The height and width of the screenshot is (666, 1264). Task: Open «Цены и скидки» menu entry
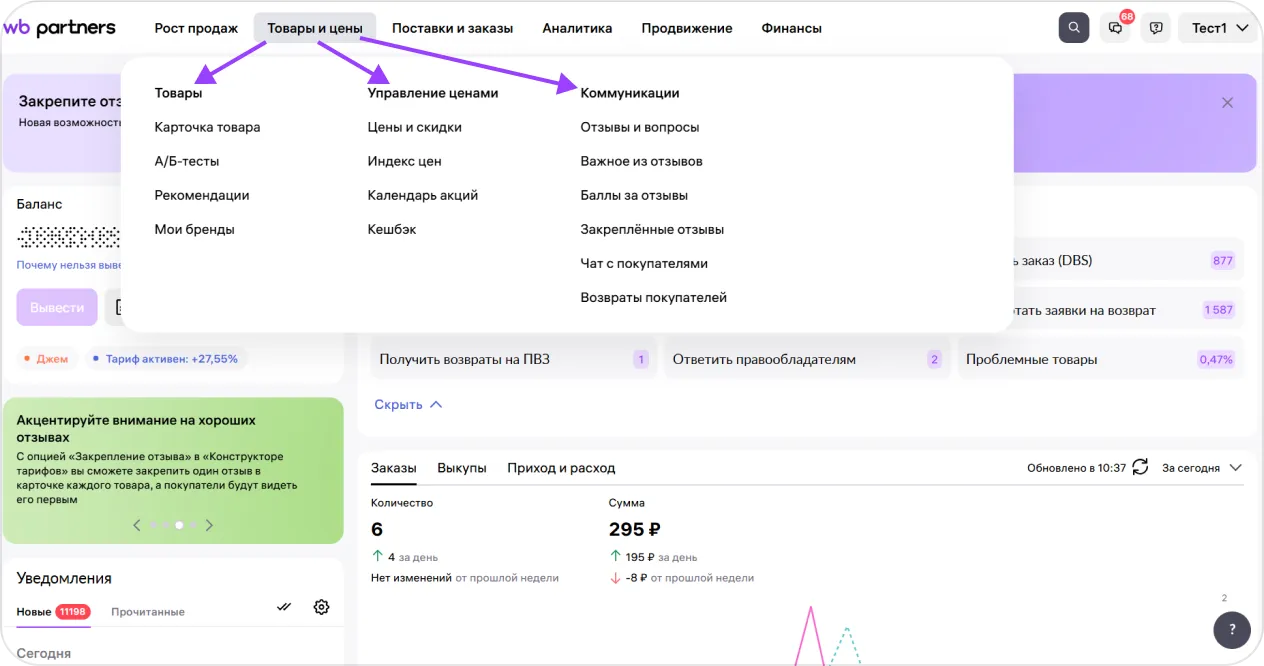coord(414,127)
